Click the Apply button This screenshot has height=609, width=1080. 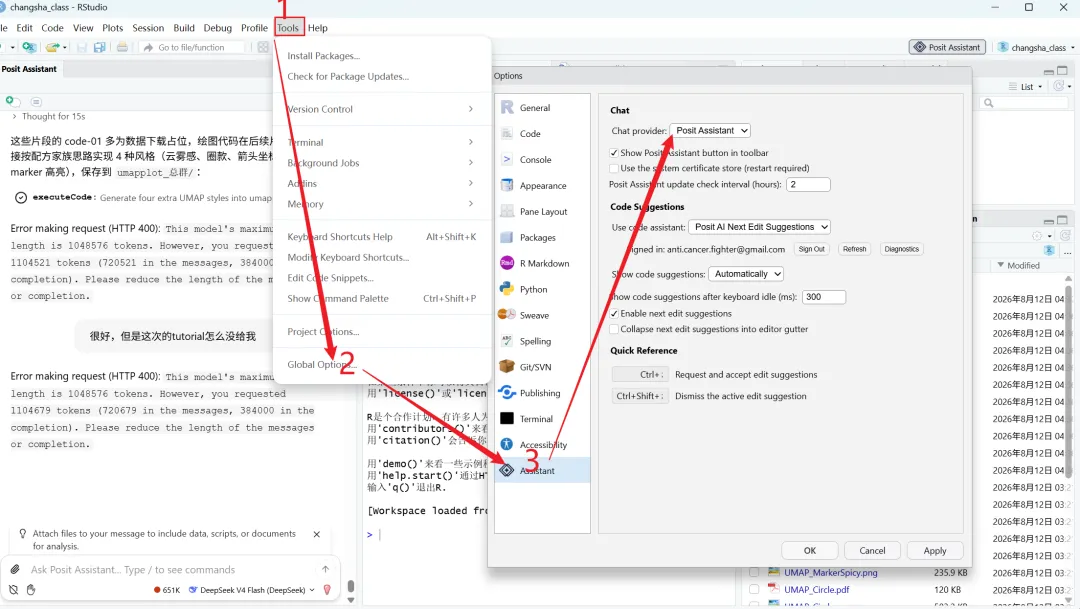pyautogui.click(x=935, y=550)
